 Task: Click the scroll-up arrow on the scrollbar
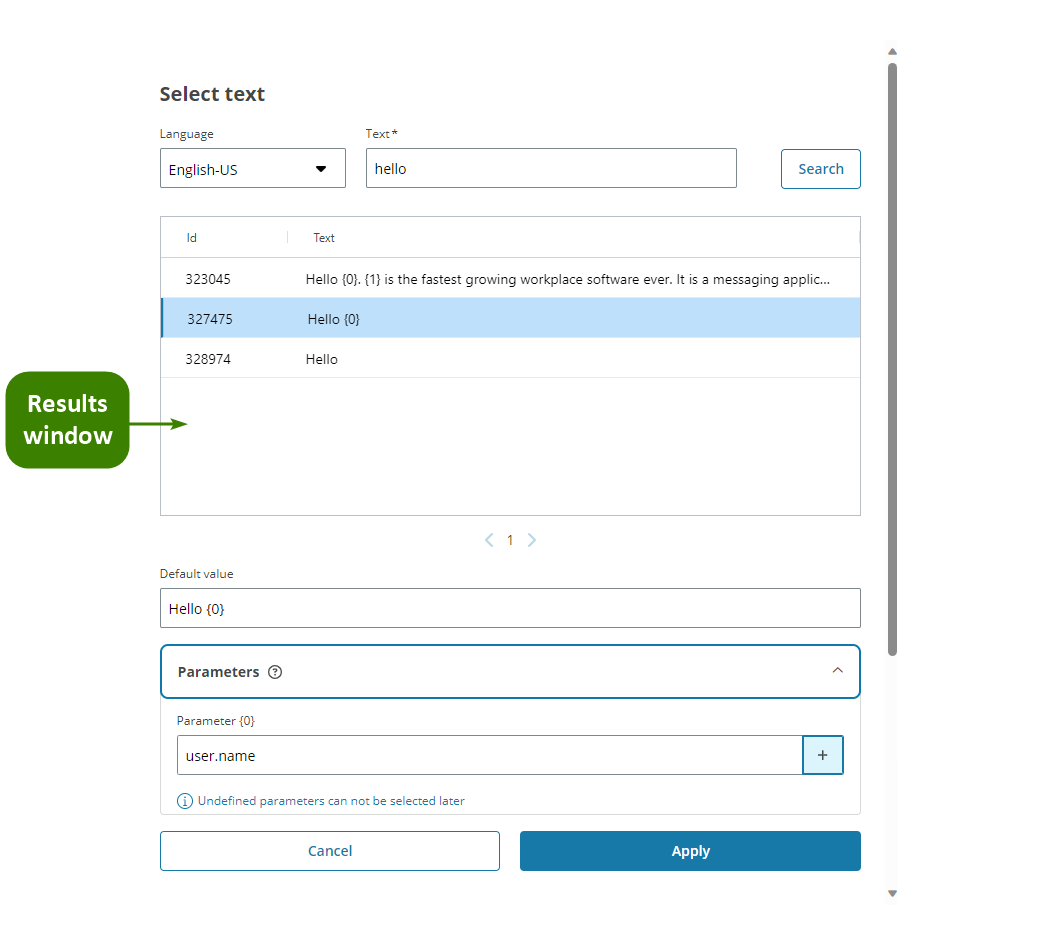pos(892,51)
